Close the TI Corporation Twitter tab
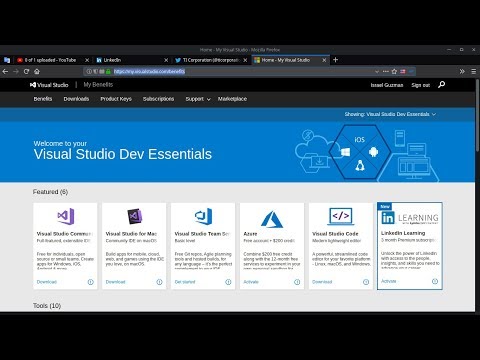The width and height of the screenshot is (480, 360). click(x=245, y=60)
